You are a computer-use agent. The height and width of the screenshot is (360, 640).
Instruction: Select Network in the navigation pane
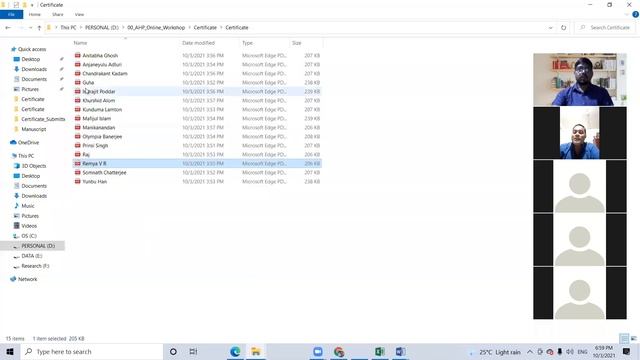27,279
